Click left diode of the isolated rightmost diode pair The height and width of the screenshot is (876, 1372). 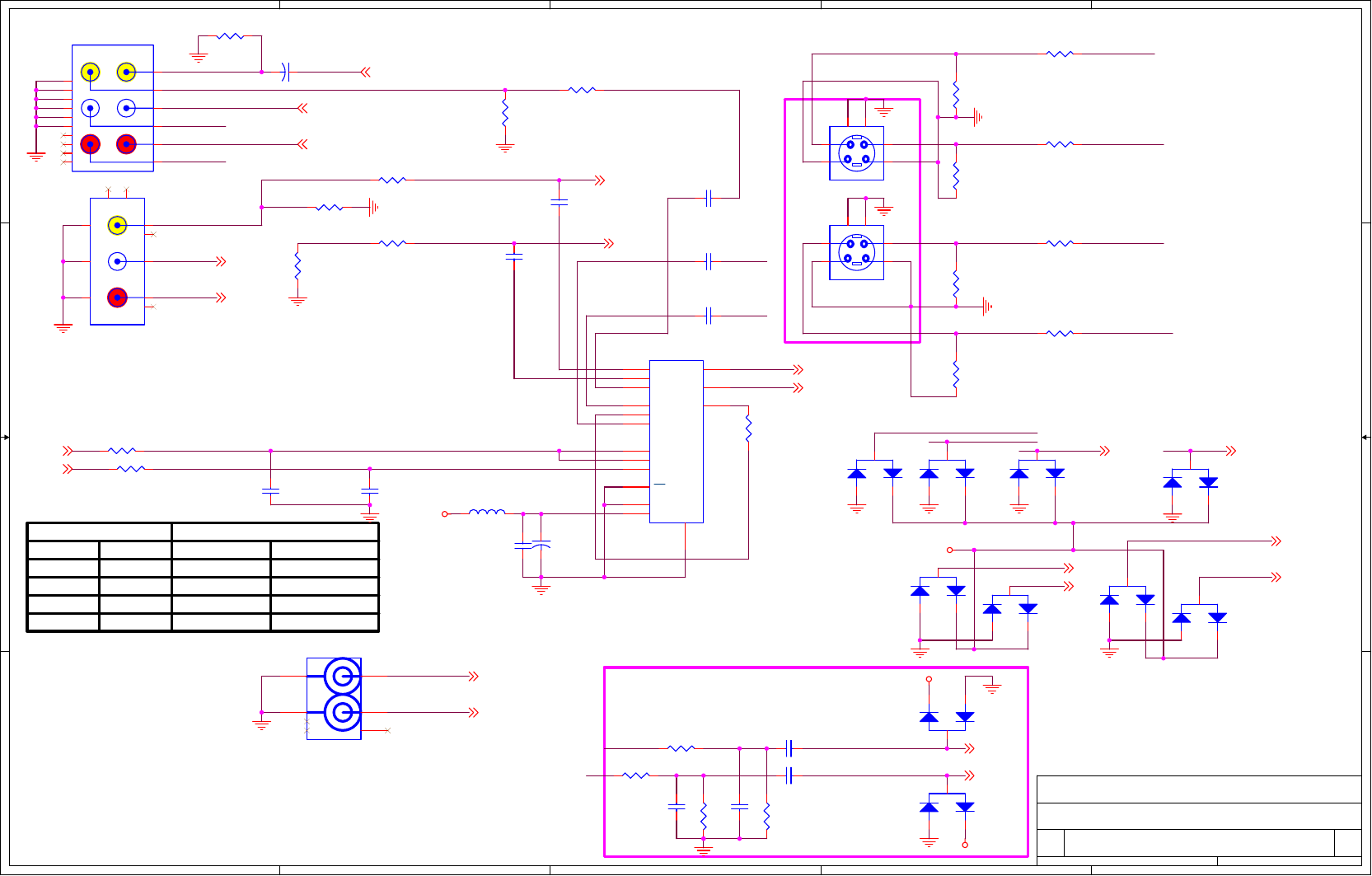tap(1173, 483)
